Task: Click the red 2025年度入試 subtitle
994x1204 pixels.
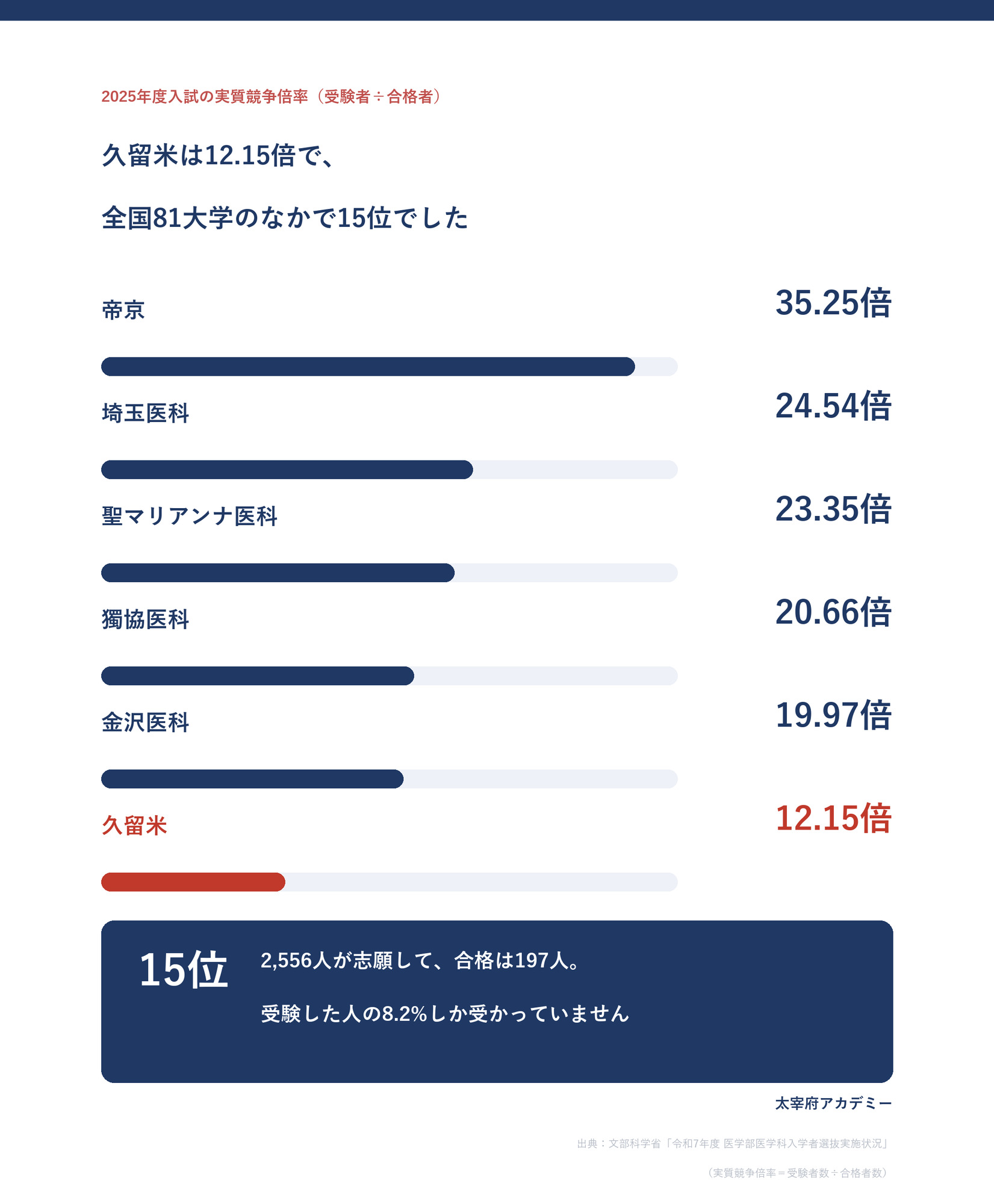Action: pos(272,96)
